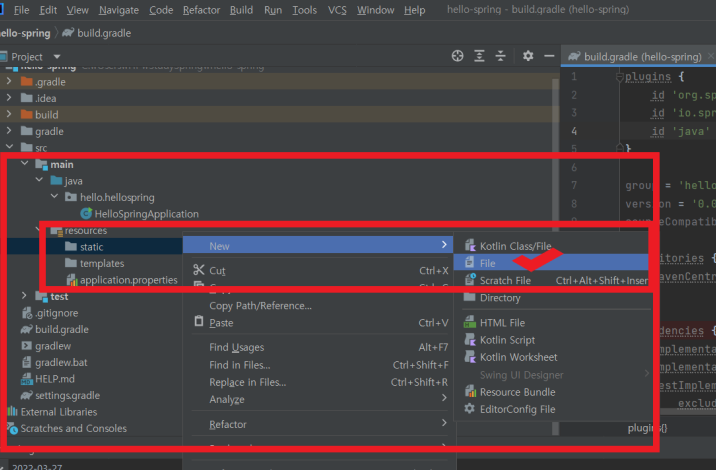Click the HelloSpringApplication class icon
The image size is (716, 470).
[x=86, y=213]
